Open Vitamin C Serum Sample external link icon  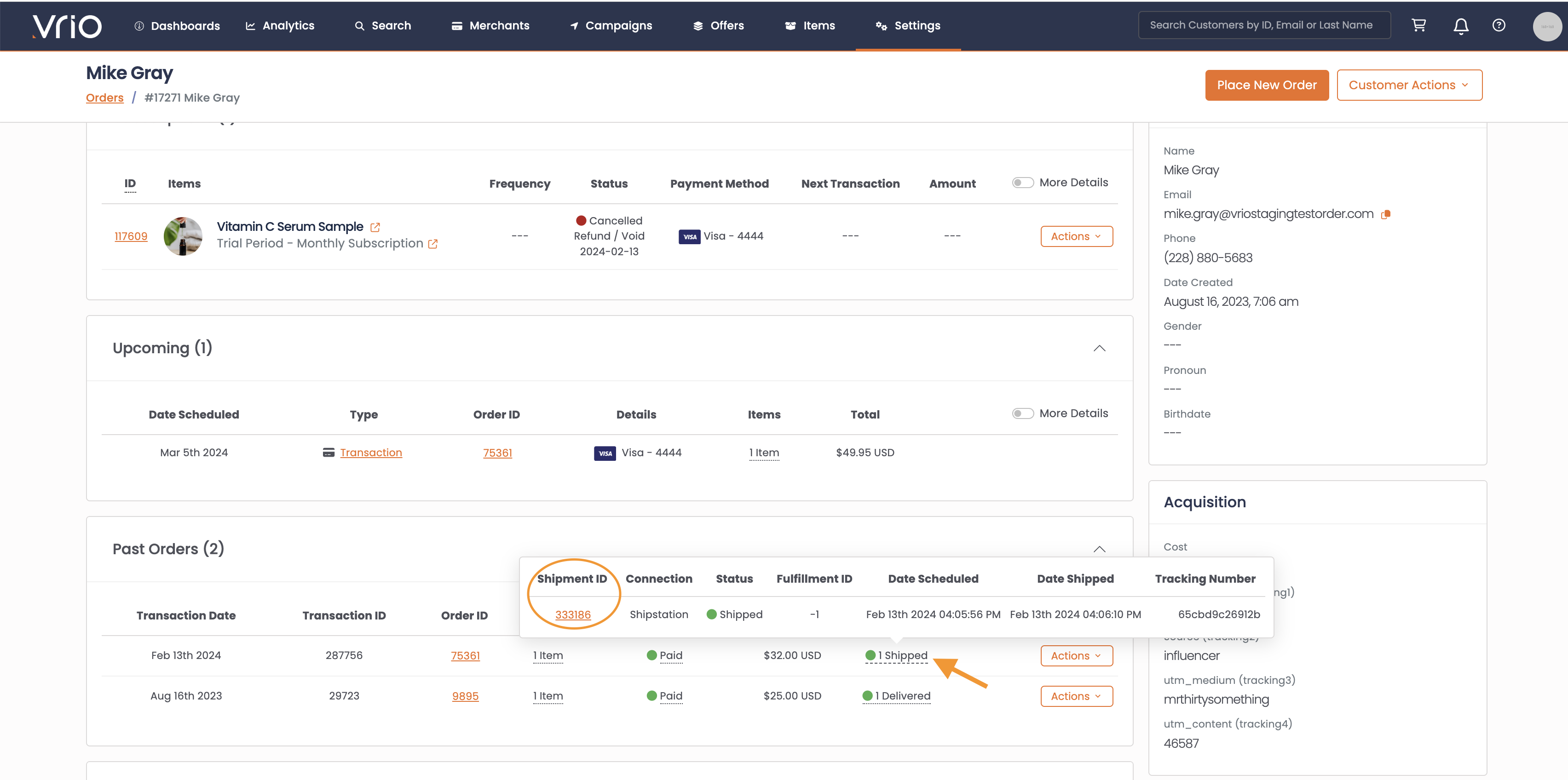[375, 227]
